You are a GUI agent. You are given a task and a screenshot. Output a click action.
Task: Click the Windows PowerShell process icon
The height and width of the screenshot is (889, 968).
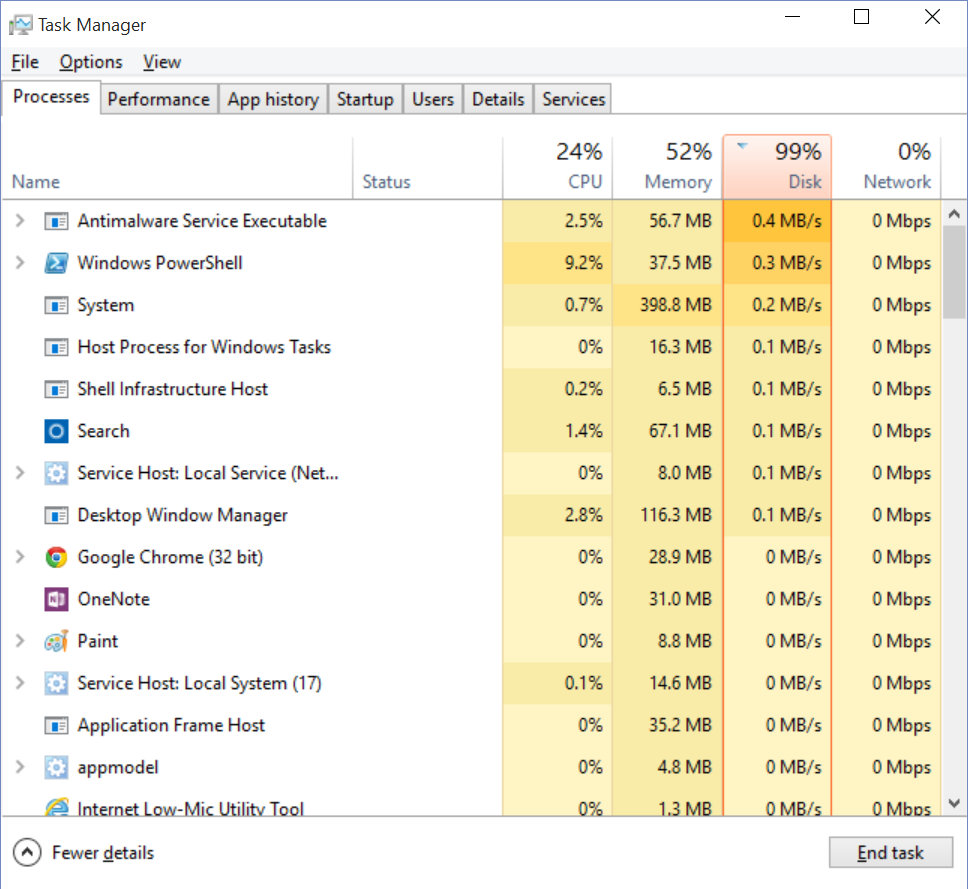click(56, 263)
